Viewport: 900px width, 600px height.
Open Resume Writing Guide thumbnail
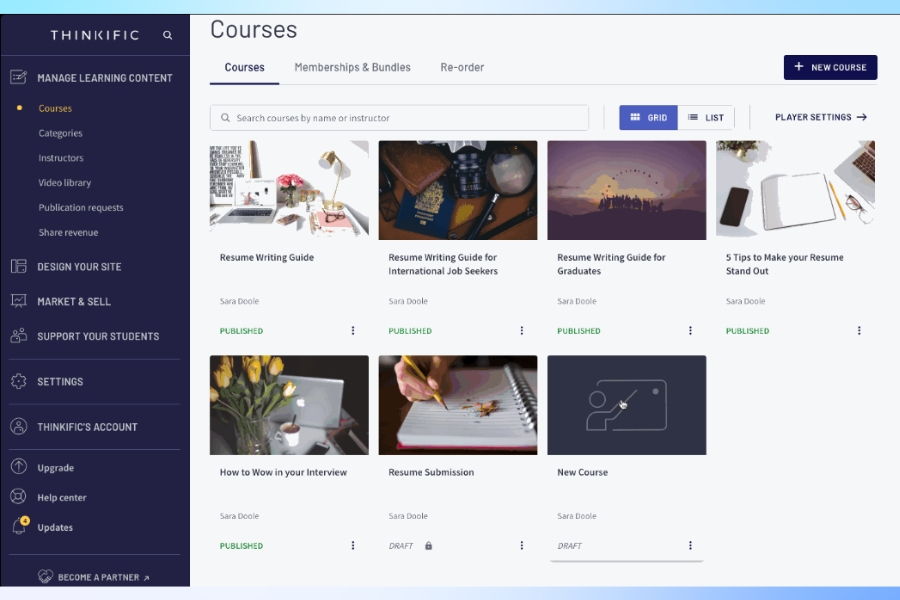point(289,190)
